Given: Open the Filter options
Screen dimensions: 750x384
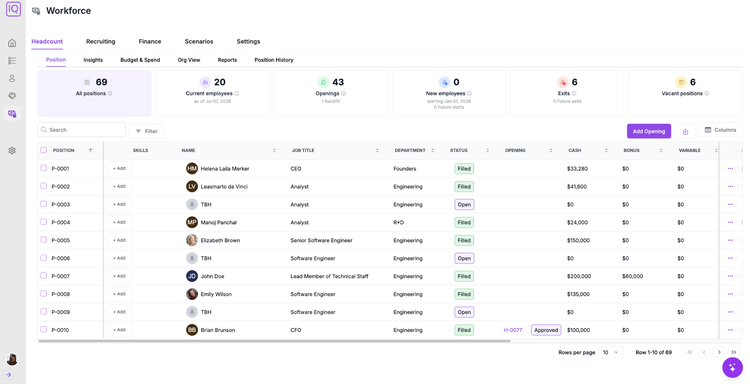Looking at the screenshot, I should (x=146, y=131).
